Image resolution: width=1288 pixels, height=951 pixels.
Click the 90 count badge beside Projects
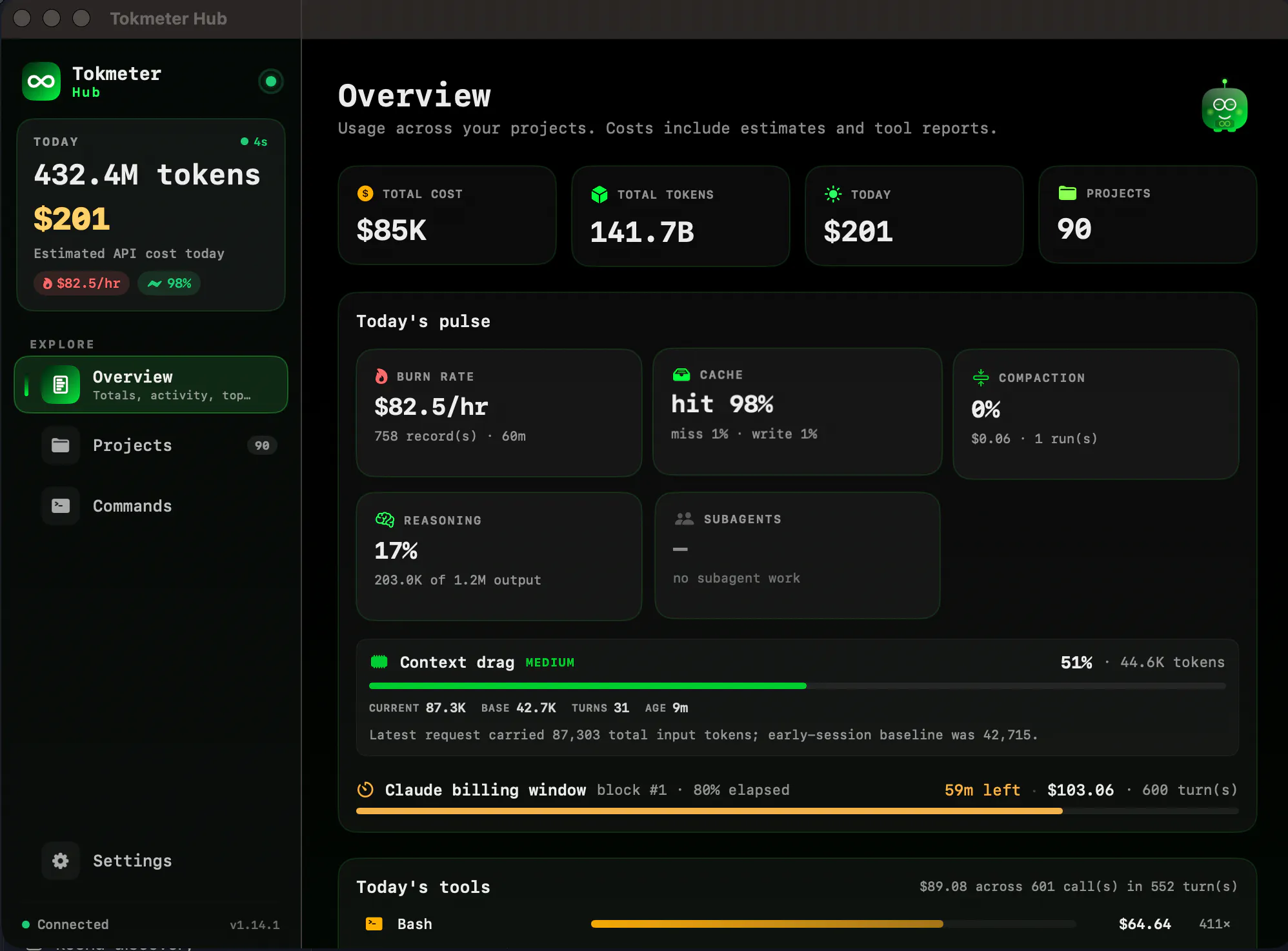click(x=262, y=445)
